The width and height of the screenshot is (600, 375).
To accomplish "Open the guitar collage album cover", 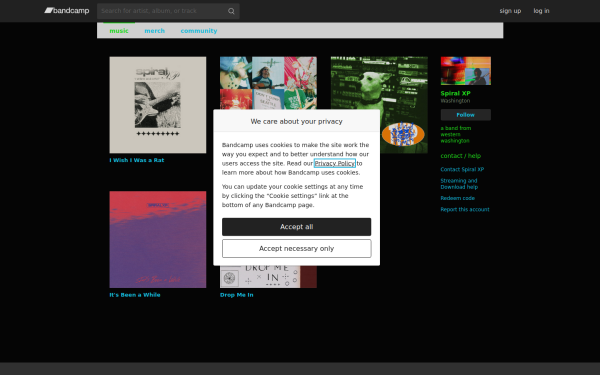I will coord(268,83).
